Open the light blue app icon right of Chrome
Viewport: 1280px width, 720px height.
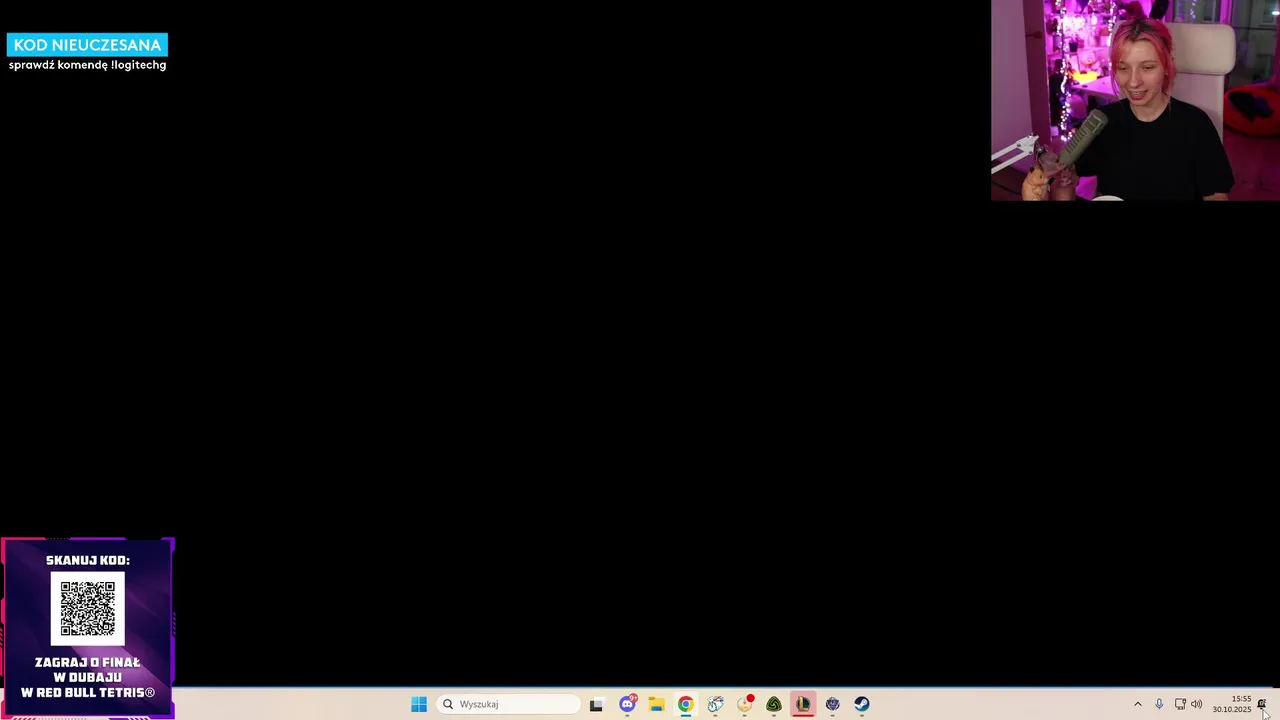coord(715,704)
